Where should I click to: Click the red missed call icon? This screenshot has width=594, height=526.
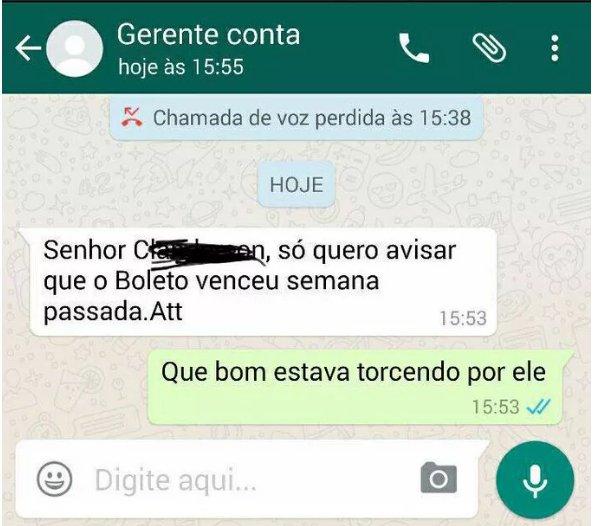point(131,117)
